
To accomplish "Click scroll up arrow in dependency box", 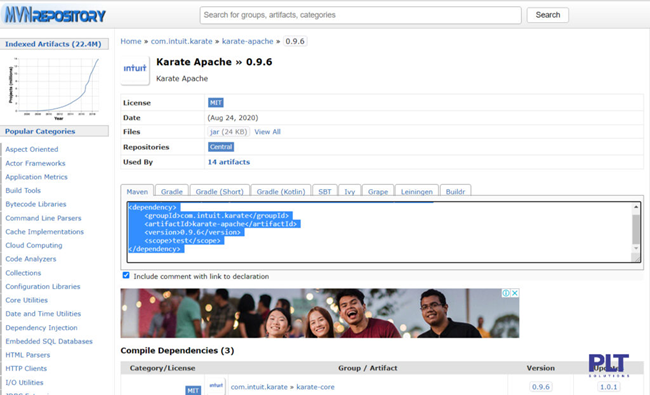I will (x=635, y=207).
